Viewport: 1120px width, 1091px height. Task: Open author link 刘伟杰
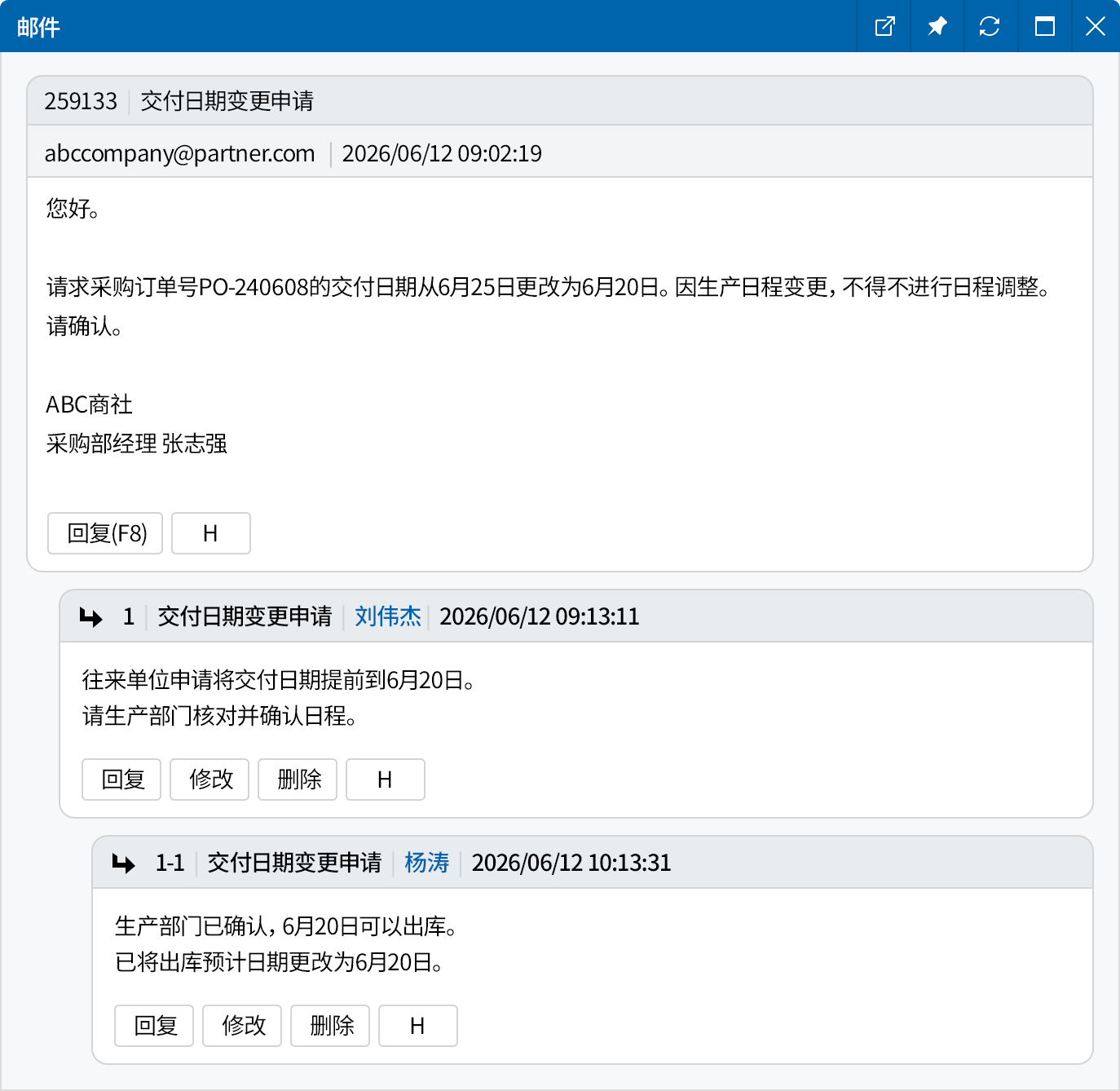pyautogui.click(x=388, y=616)
